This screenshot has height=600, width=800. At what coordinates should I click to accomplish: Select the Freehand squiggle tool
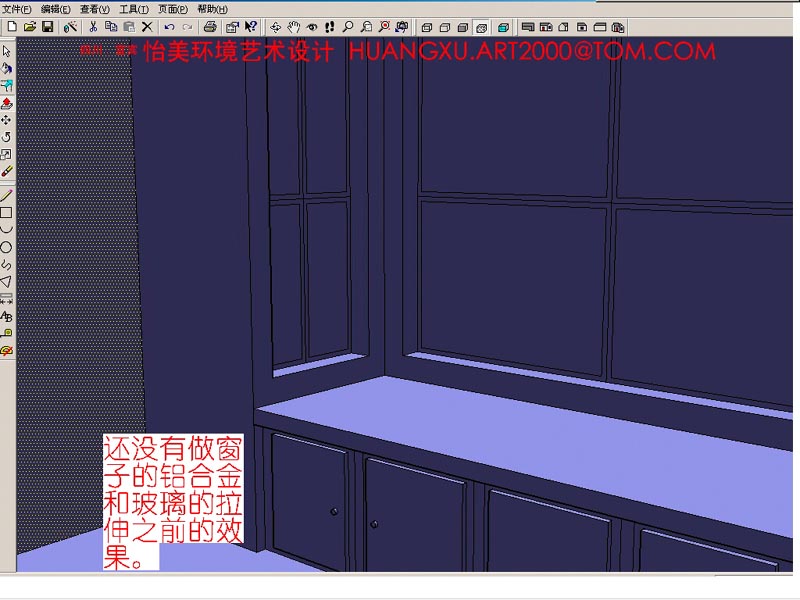[x=7, y=264]
